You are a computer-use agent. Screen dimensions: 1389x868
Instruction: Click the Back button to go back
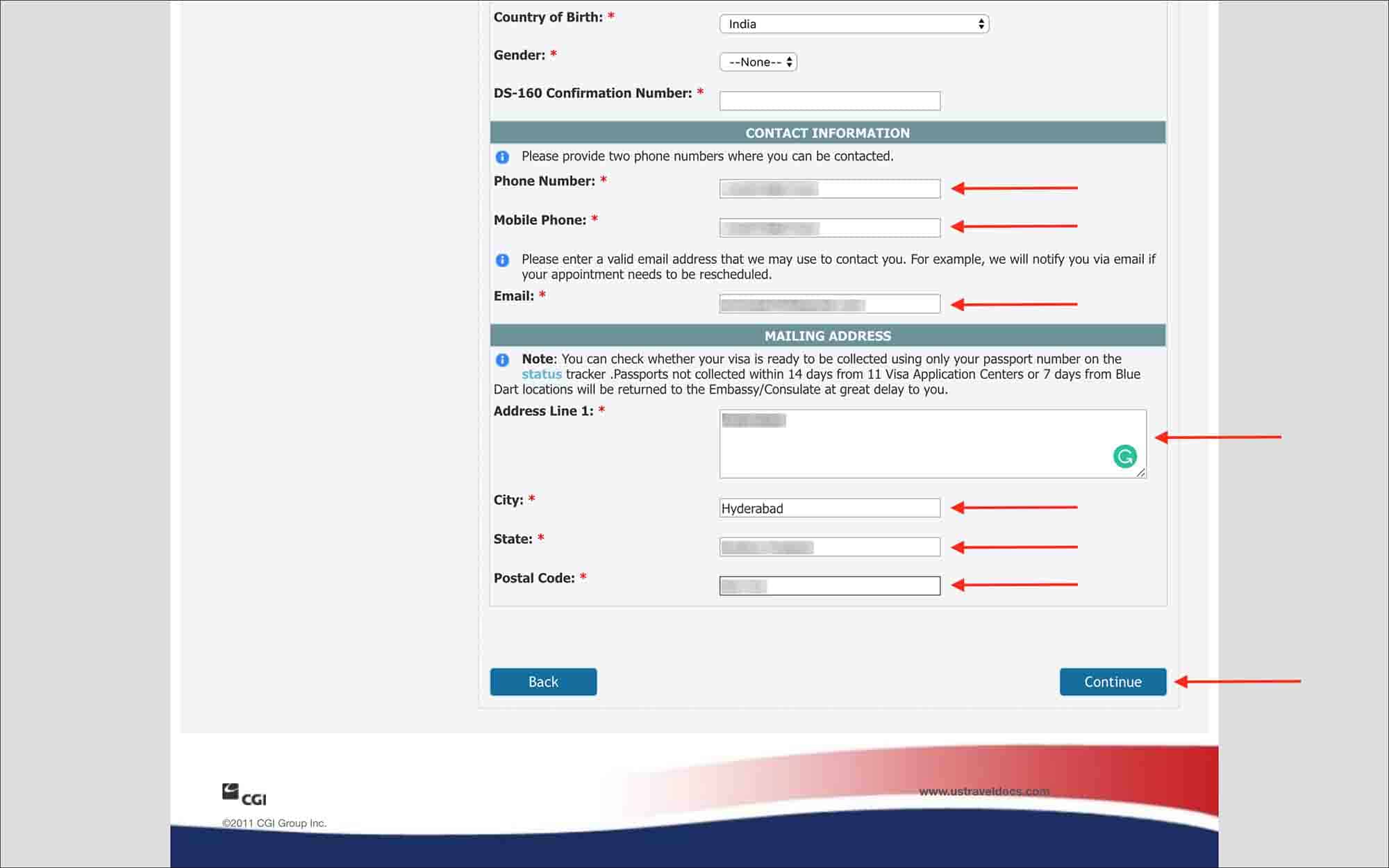[543, 681]
